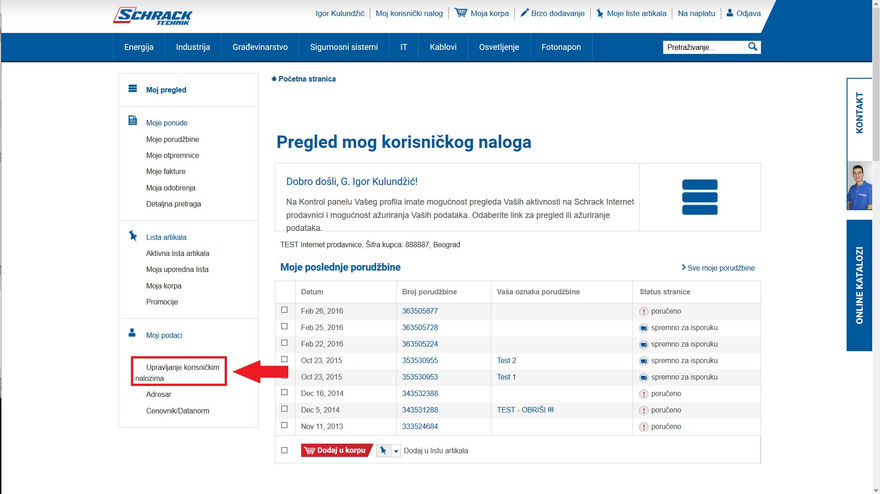
Task: Open Aktivna lista artikala in sidebar
Action: point(177,253)
